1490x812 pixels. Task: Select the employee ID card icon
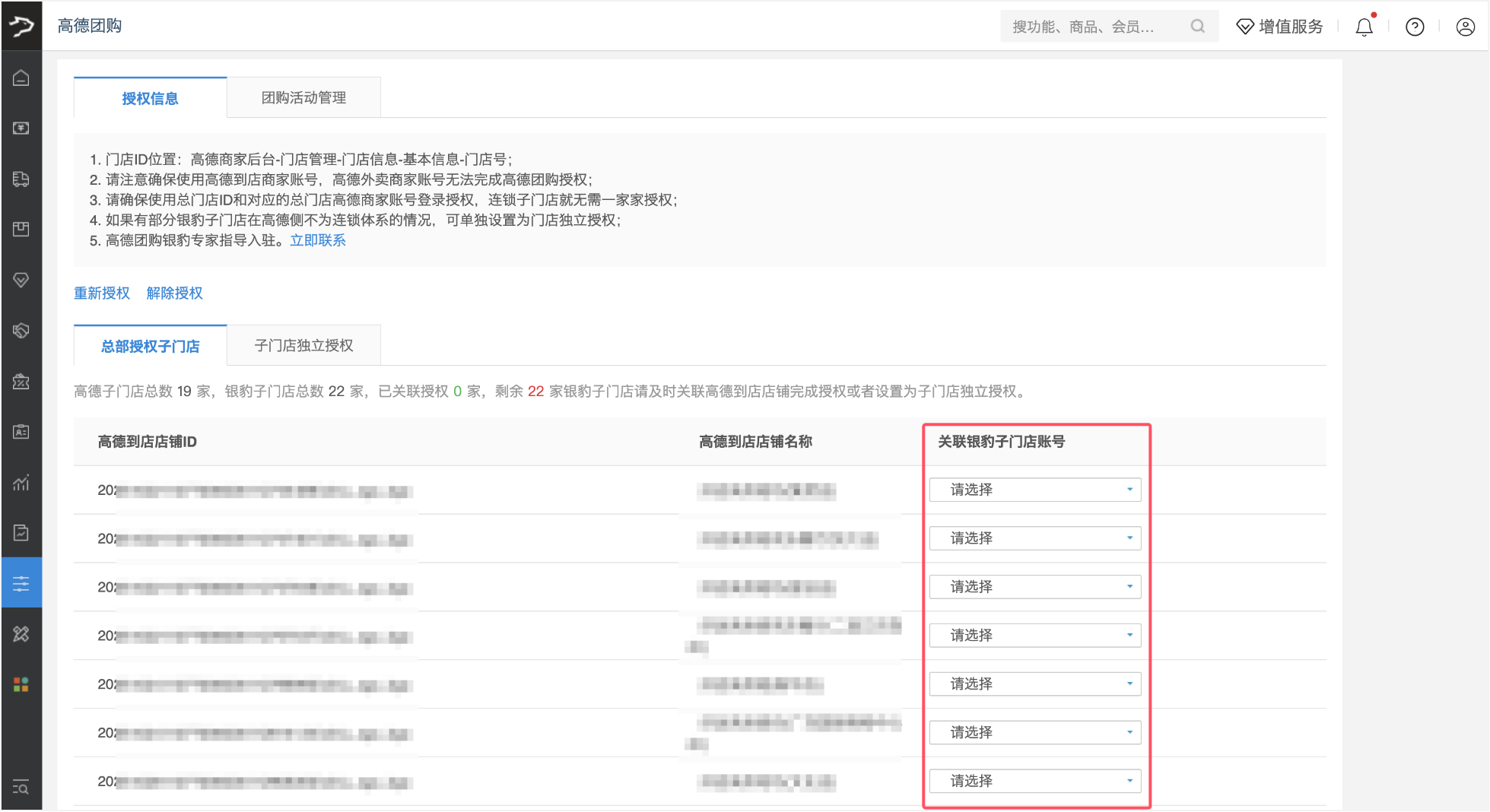coord(21,431)
